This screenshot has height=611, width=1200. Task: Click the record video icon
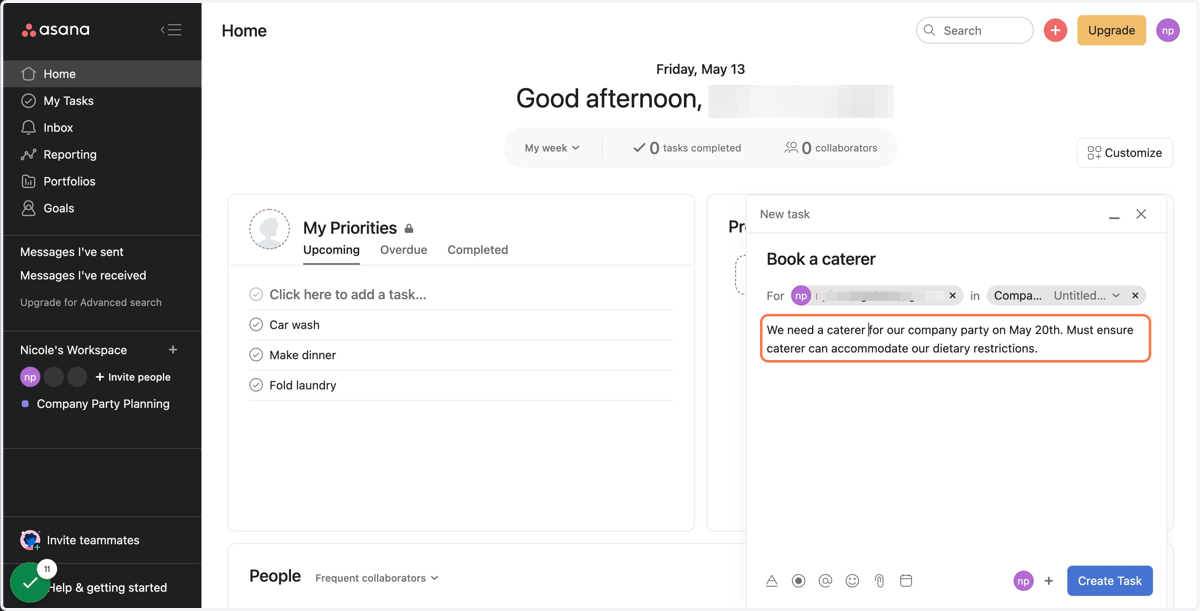[798, 581]
